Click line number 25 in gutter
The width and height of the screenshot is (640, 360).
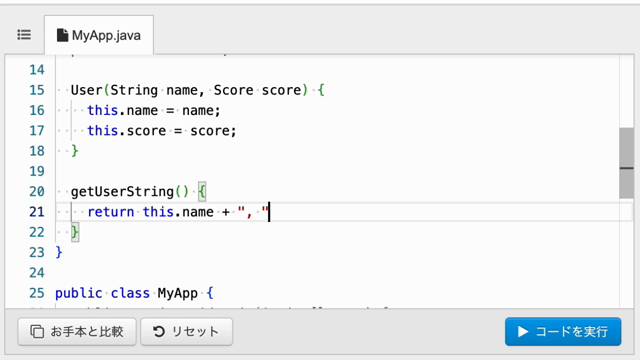click(37, 293)
